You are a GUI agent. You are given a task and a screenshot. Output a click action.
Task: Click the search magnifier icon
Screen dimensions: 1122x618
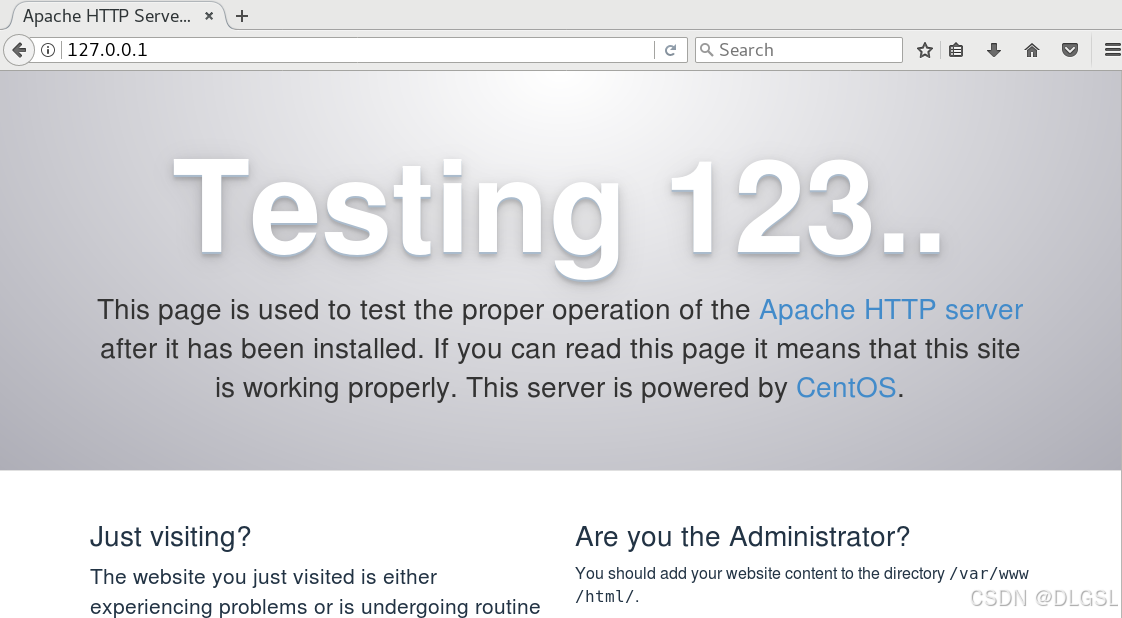point(706,50)
